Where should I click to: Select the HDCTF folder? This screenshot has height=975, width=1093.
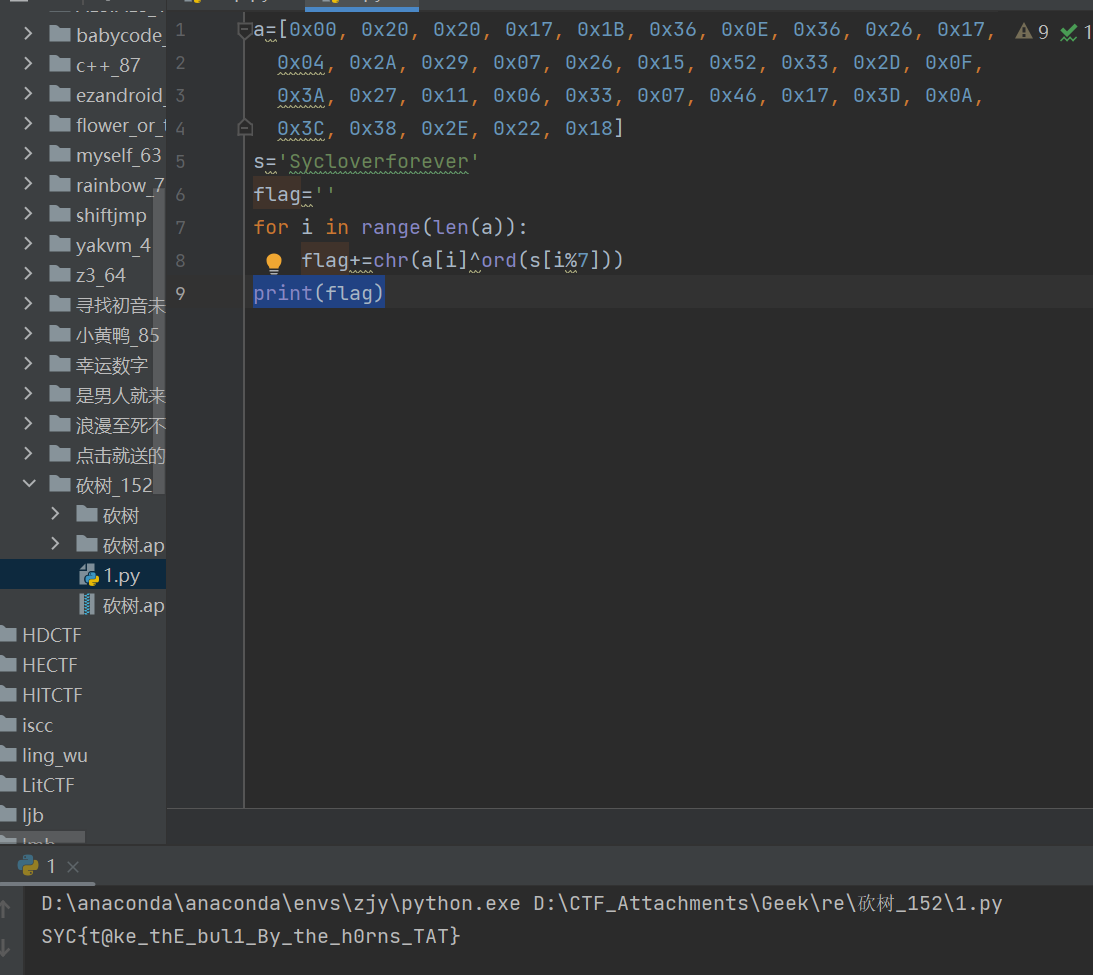pos(51,635)
